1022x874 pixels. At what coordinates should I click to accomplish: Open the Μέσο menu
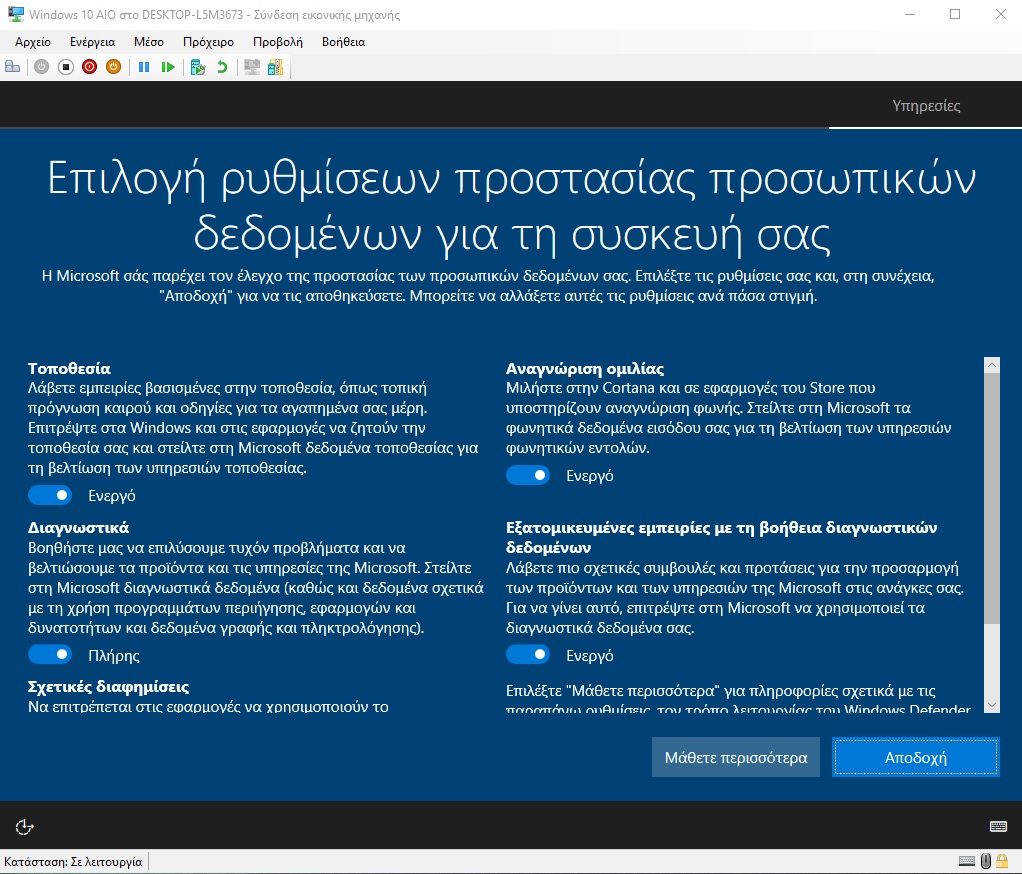(149, 42)
